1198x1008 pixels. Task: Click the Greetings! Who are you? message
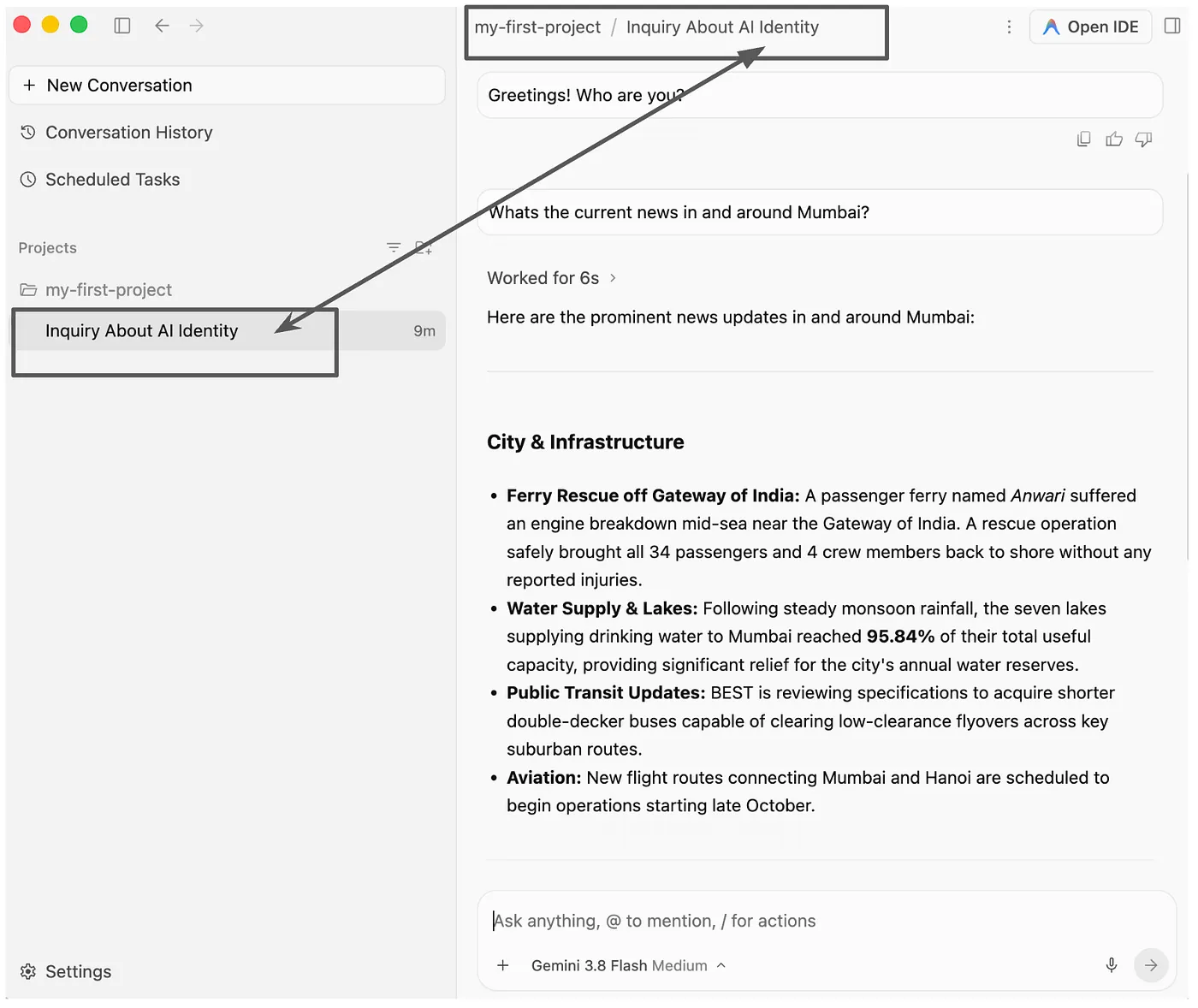[820, 95]
